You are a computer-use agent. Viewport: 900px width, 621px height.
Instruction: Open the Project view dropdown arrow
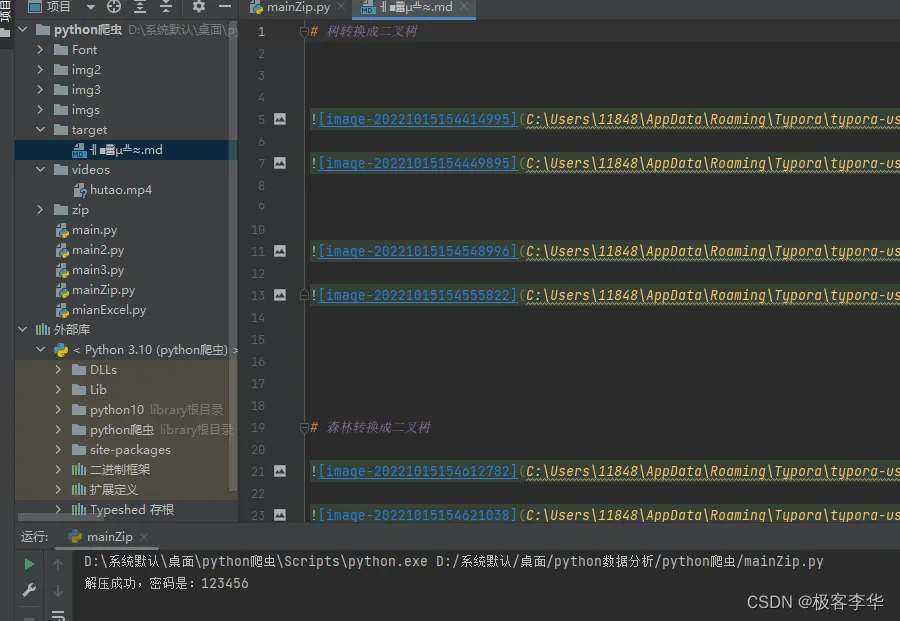click(91, 7)
